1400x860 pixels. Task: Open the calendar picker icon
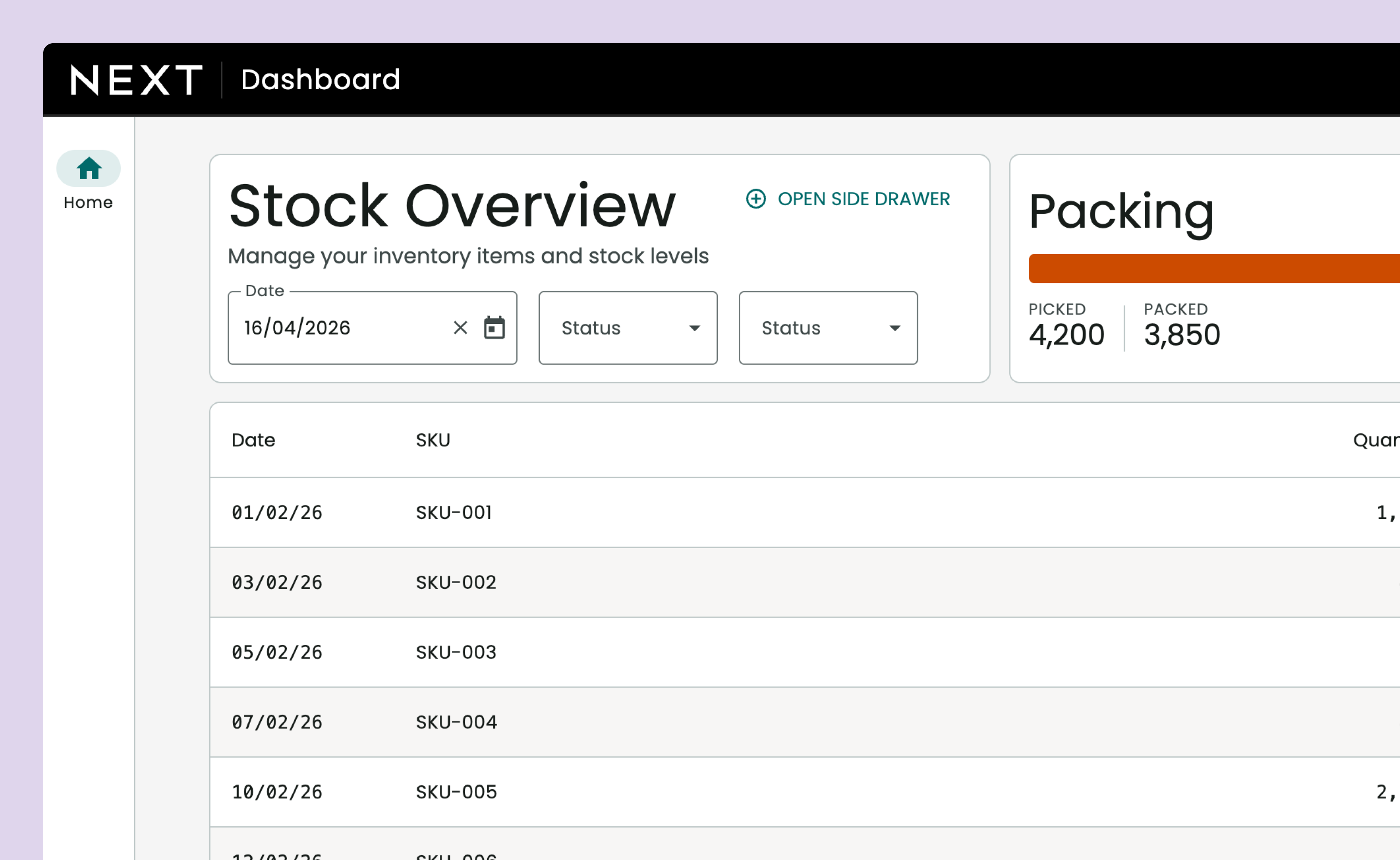(494, 328)
